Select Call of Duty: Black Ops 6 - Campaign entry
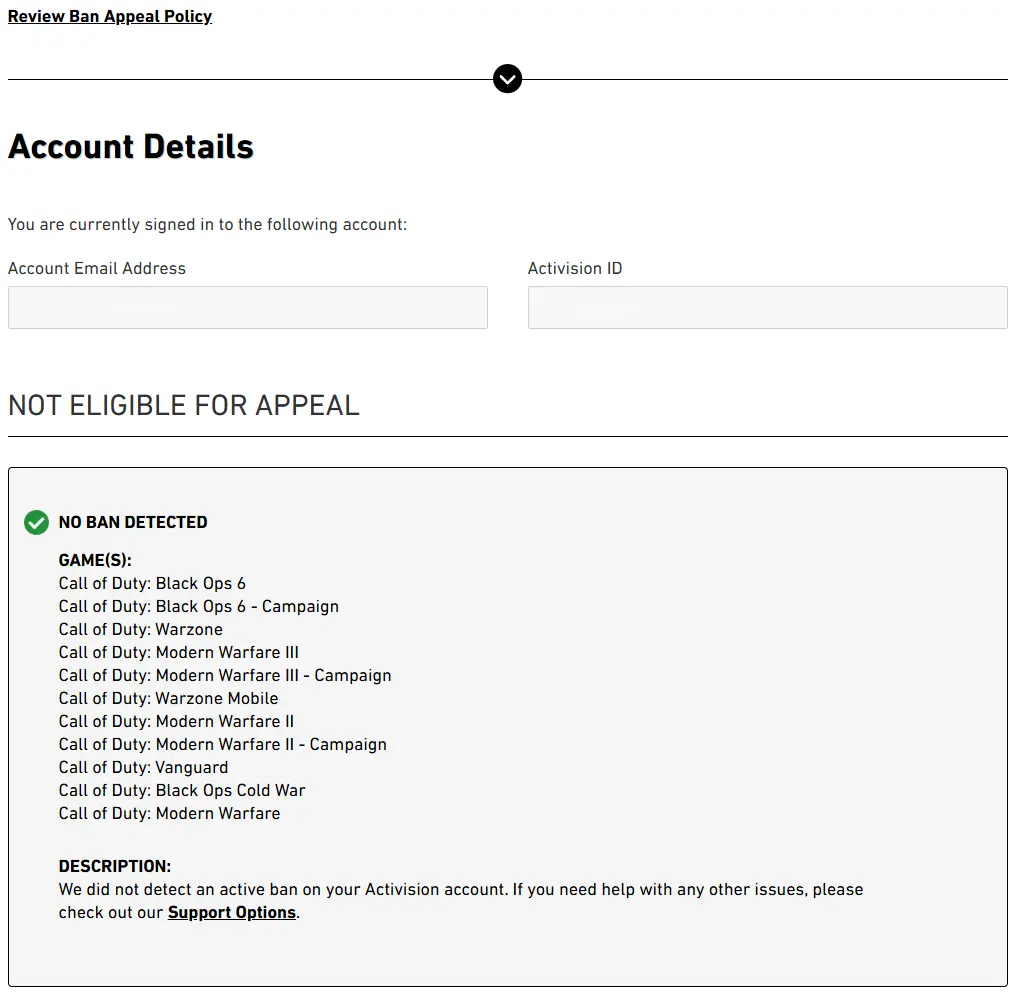Viewport: 1019px width, 999px height. (x=199, y=606)
